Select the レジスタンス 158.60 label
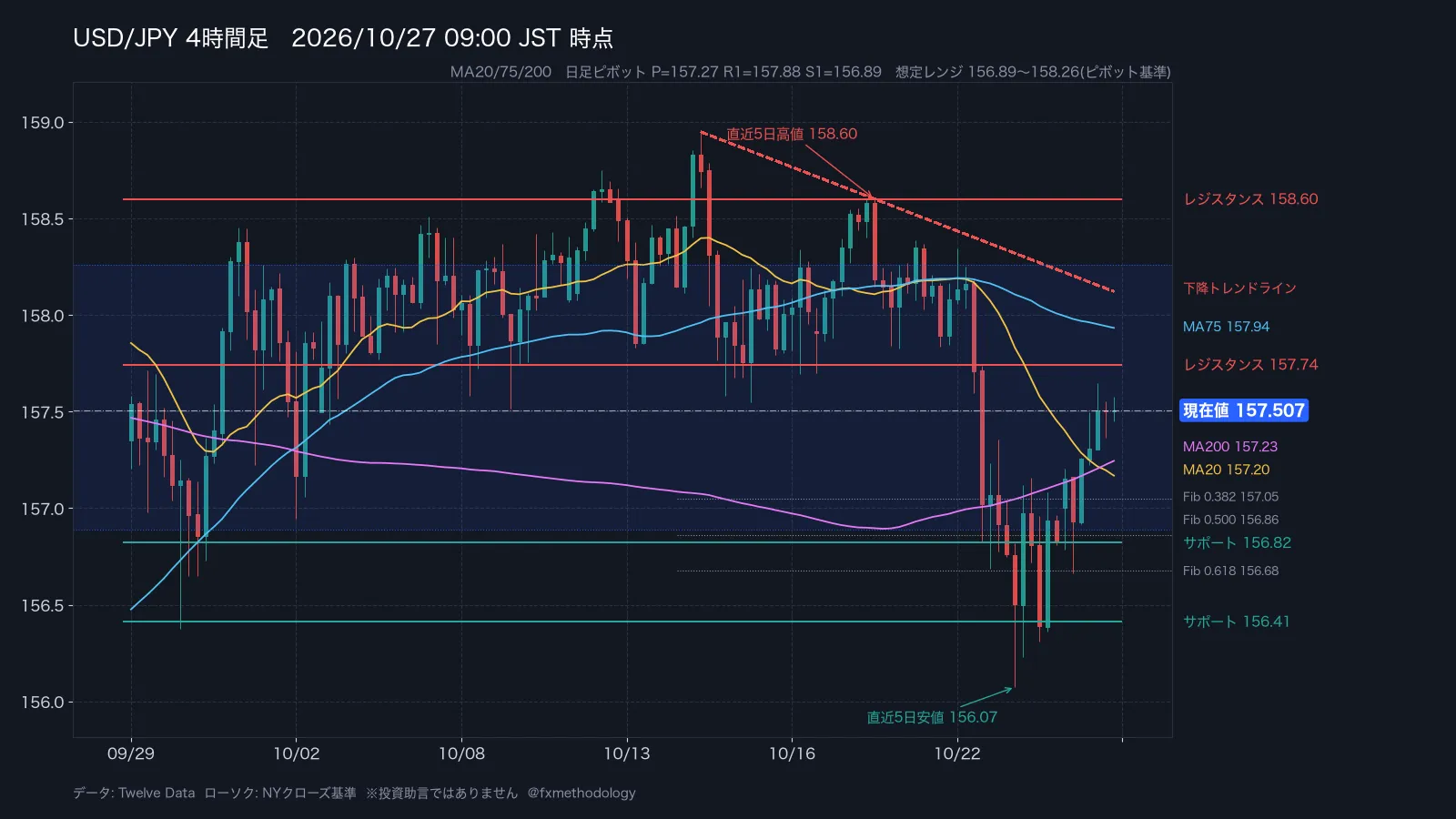This screenshot has height=819, width=1456. point(1250,199)
